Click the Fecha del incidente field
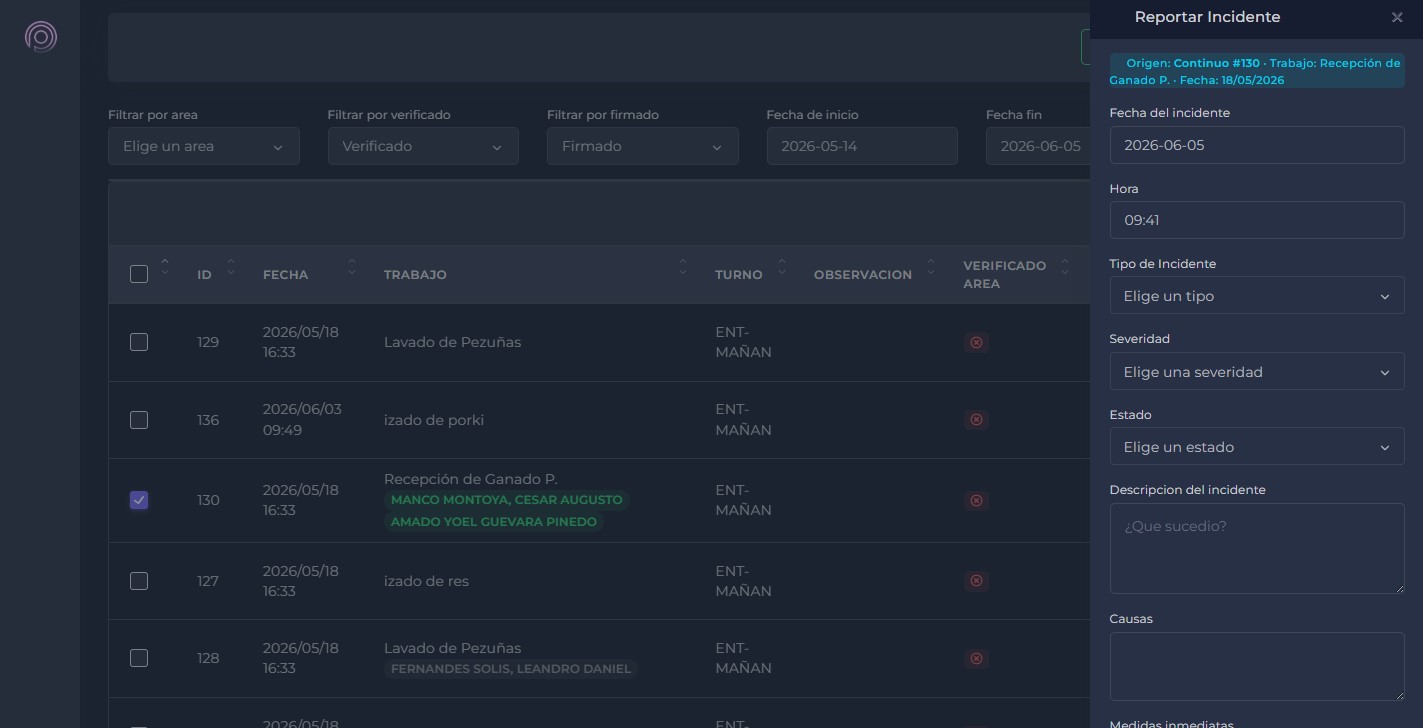Viewport: 1423px width, 728px height. (x=1257, y=145)
